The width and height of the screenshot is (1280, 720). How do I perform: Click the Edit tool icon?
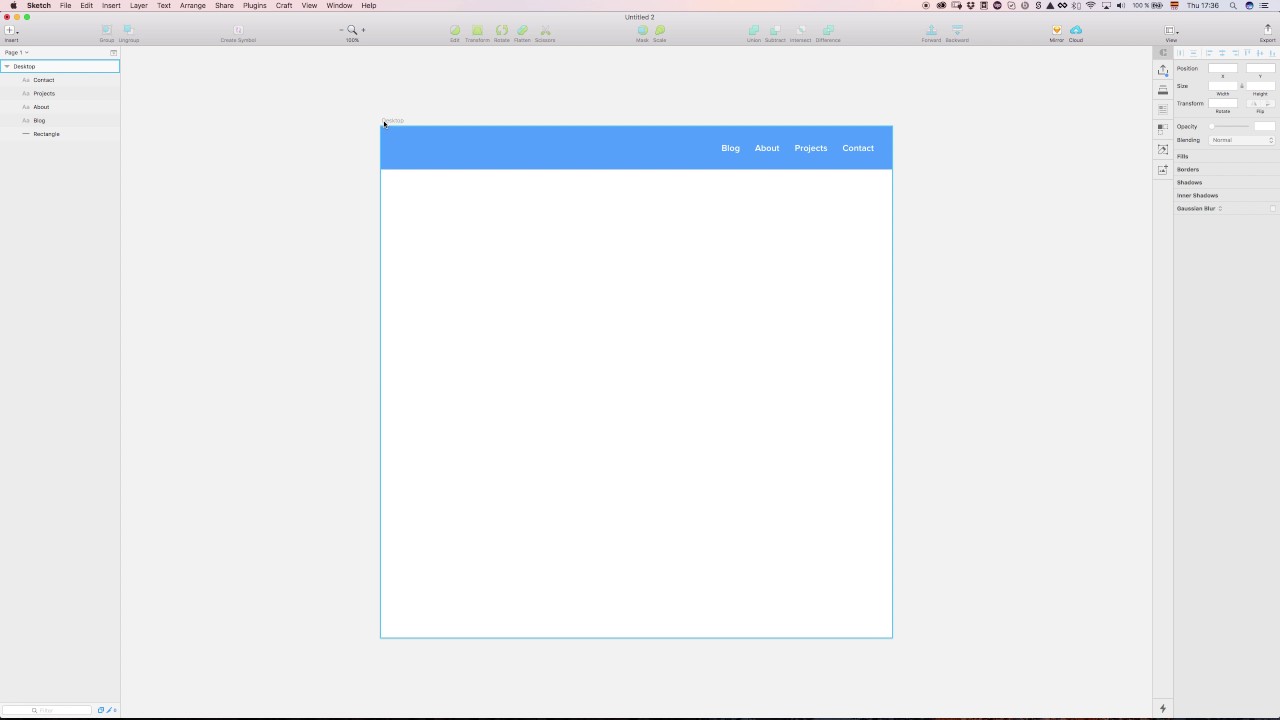pyautogui.click(x=455, y=30)
